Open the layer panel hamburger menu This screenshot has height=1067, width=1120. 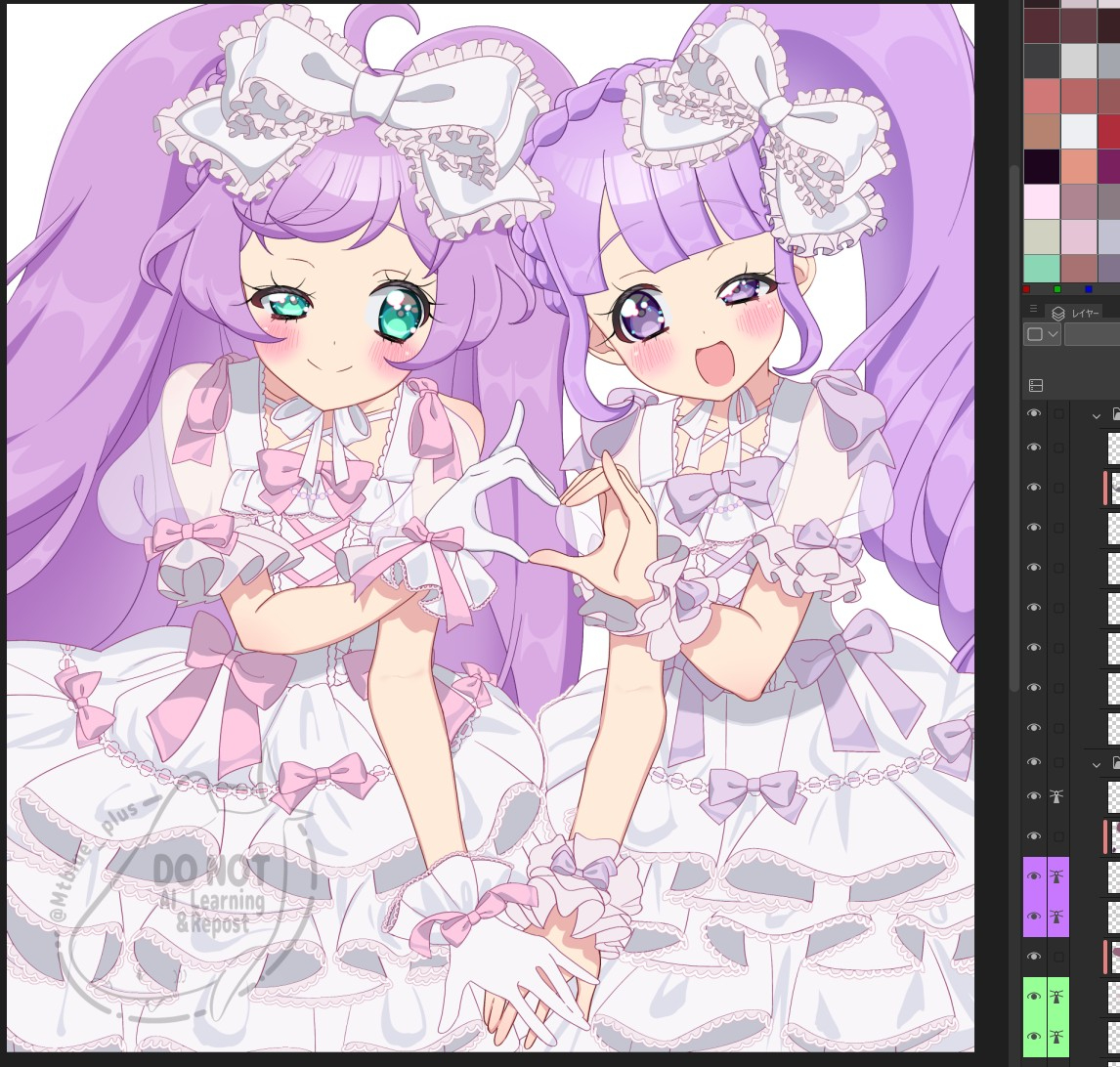point(1033,310)
